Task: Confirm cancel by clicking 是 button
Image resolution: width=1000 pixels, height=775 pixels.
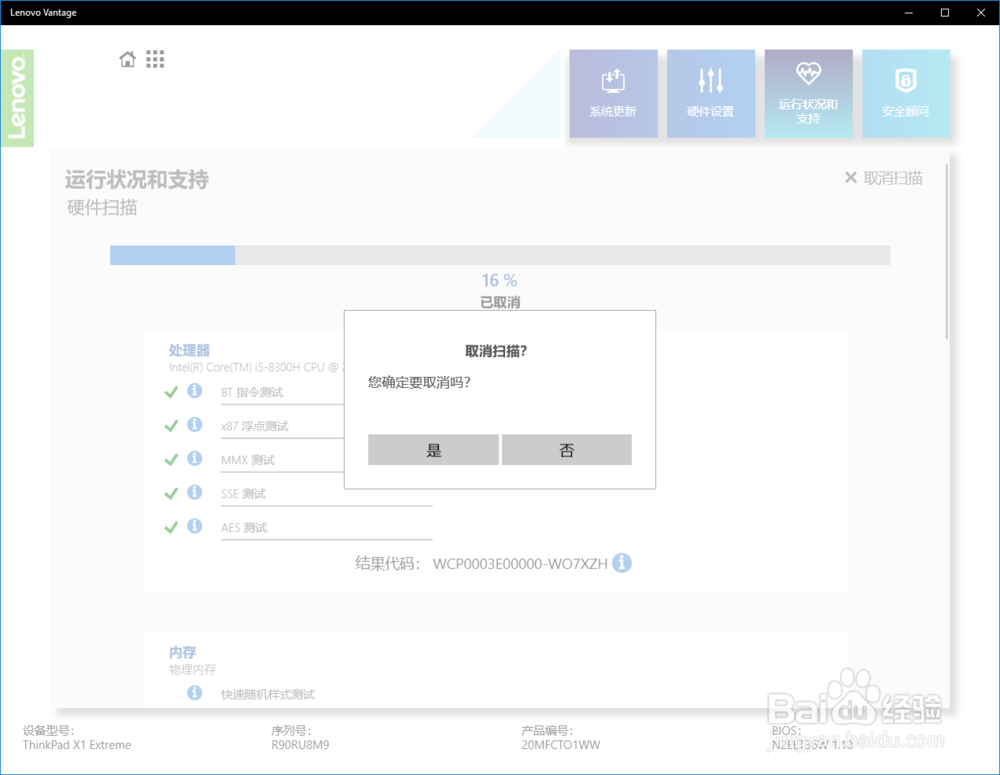Action: click(433, 450)
